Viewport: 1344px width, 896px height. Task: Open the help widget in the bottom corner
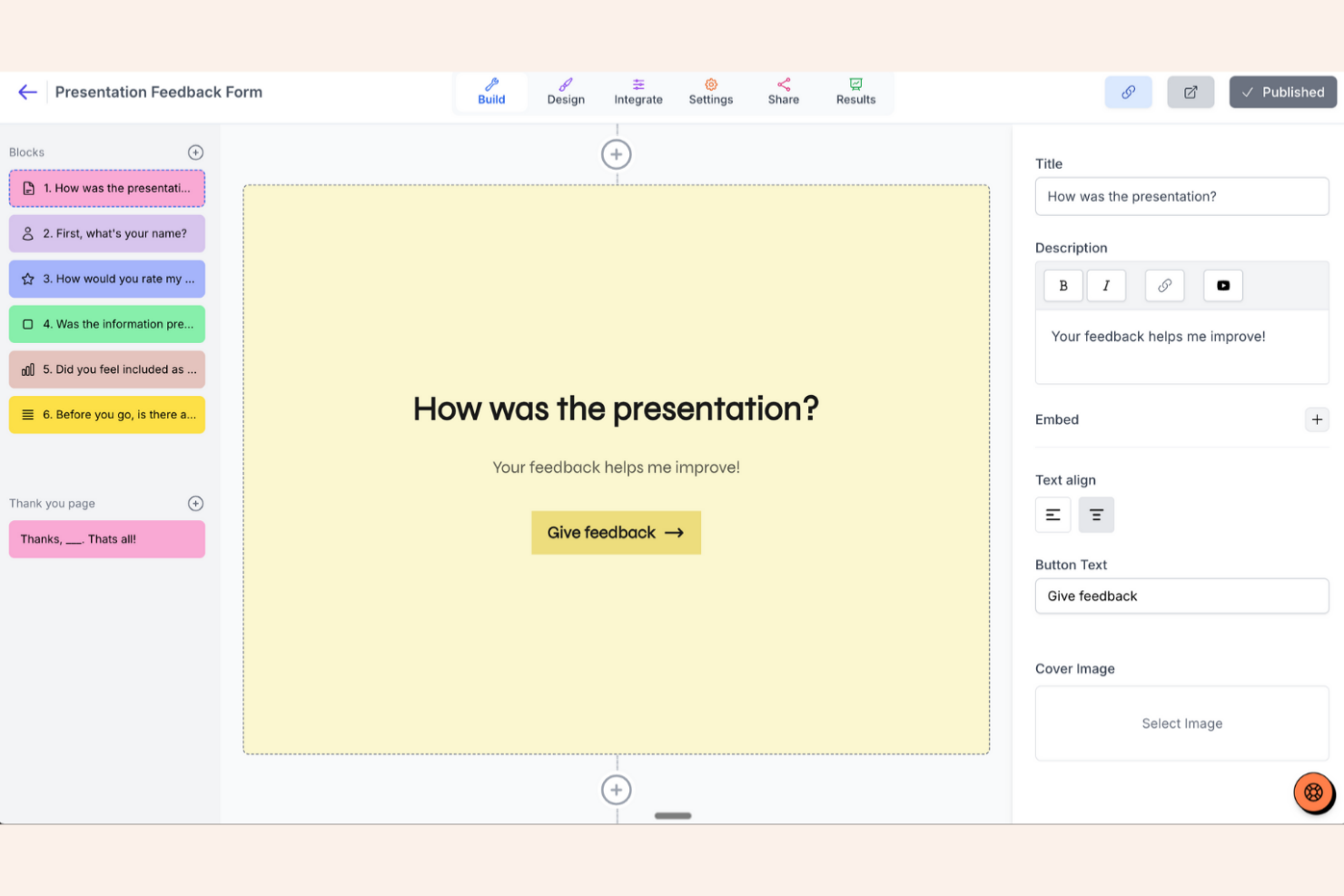click(1313, 792)
